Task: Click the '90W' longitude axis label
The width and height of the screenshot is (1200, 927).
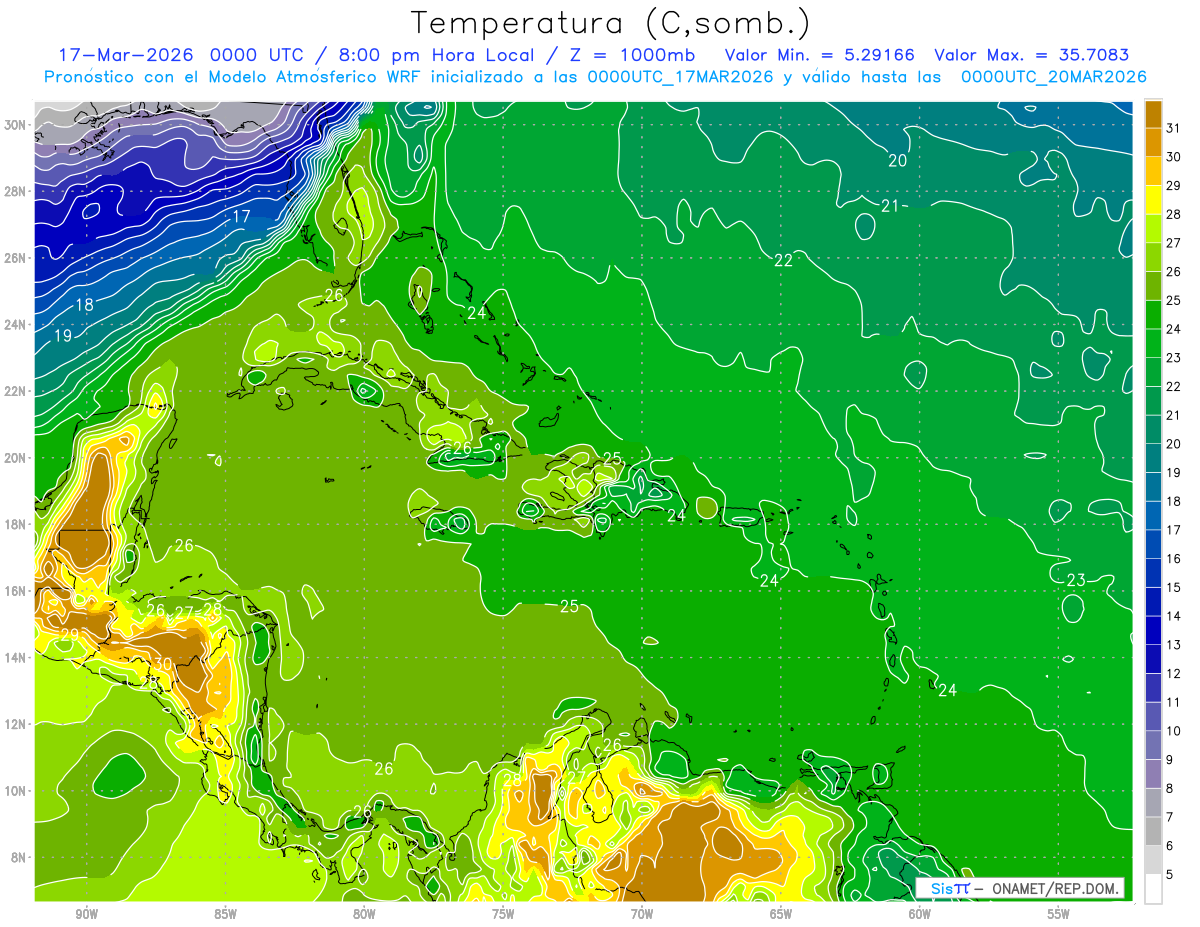Action: point(86,914)
